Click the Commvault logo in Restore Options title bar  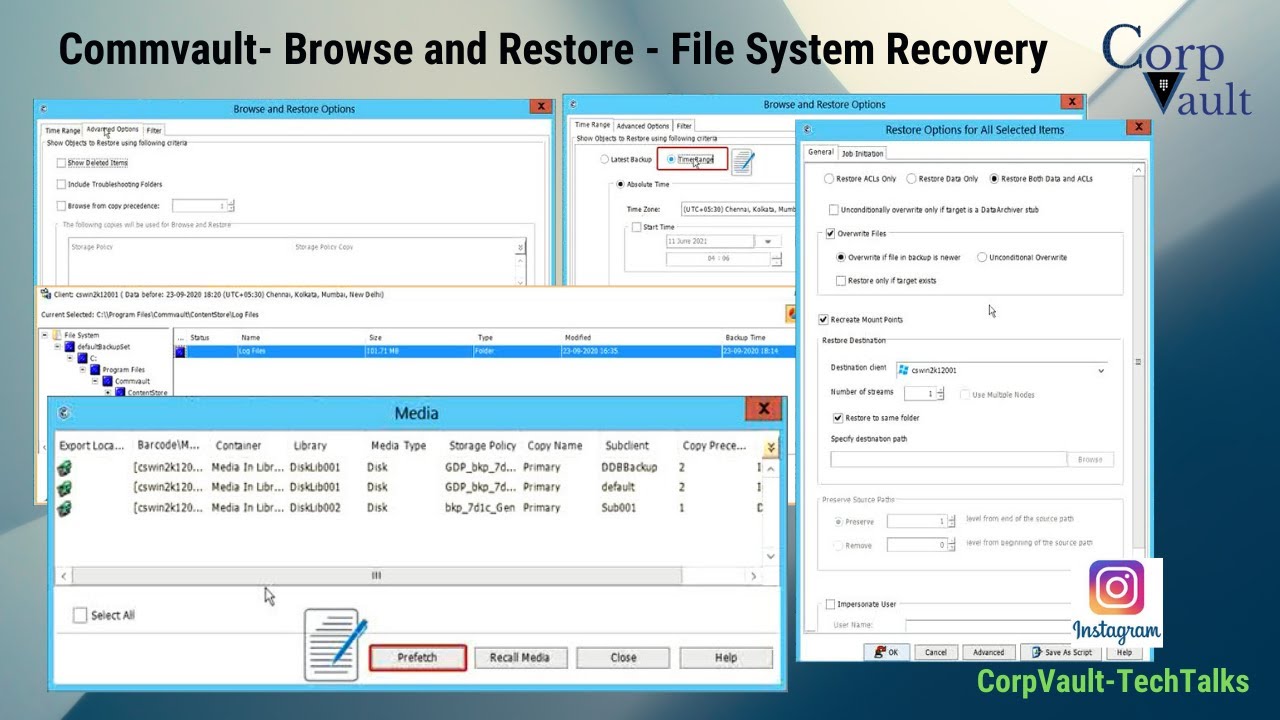click(808, 129)
